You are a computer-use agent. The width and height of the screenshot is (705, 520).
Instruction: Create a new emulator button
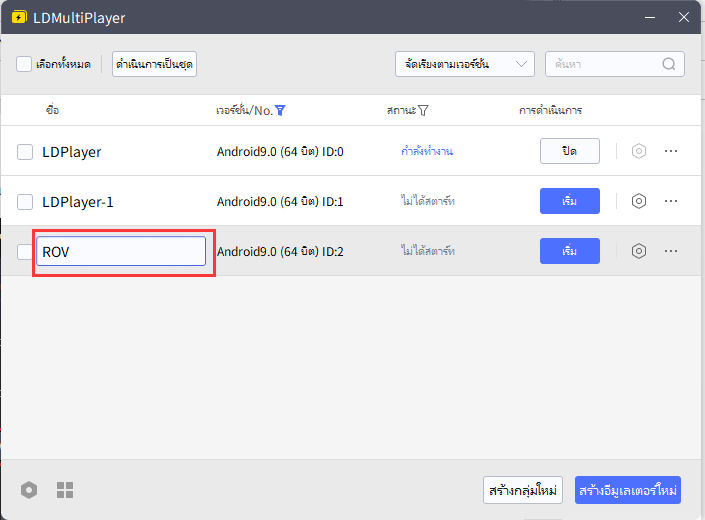628,490
